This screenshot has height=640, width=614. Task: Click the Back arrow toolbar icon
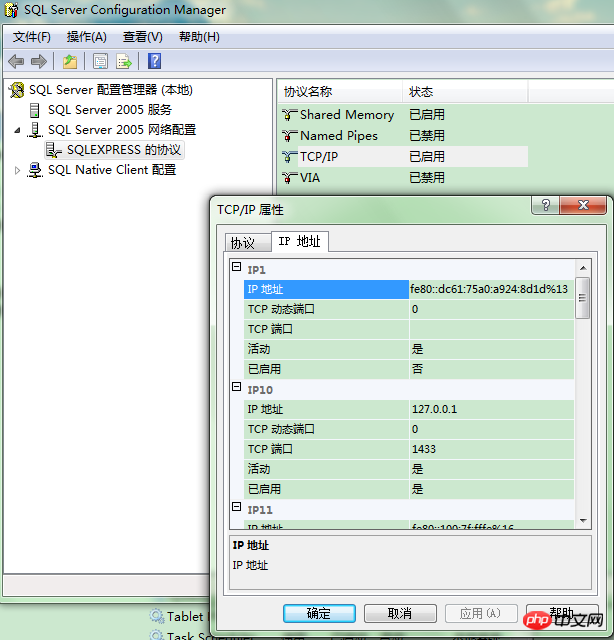[16, 62]
